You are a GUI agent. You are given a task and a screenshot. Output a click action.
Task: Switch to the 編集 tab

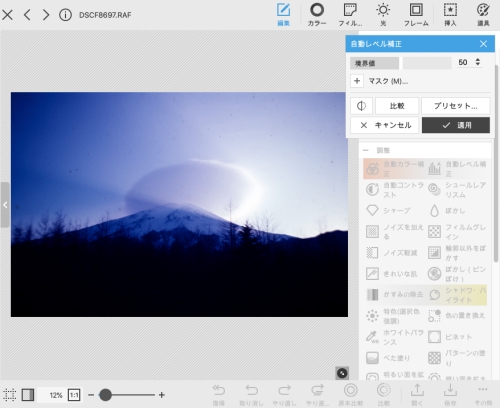pyautogui.click(x=283, y=15)
